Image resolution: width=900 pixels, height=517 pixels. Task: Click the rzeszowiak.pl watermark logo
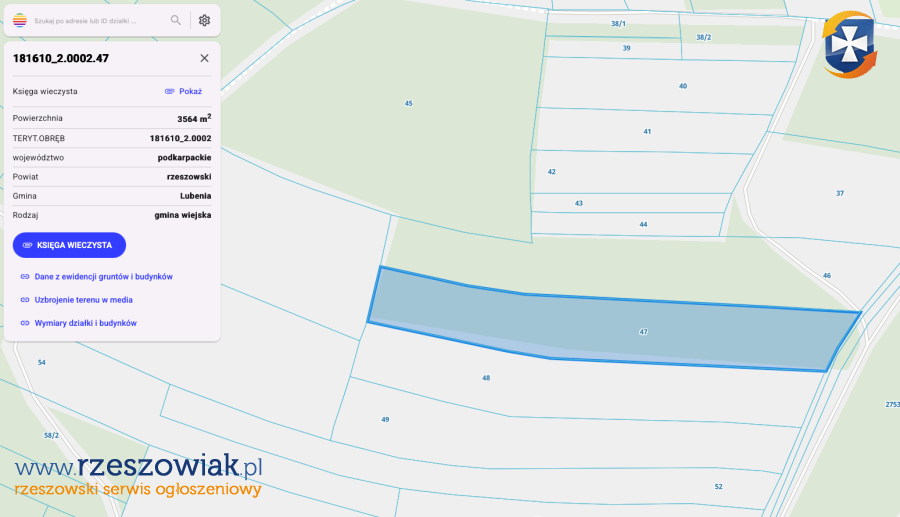click(138, 475)
